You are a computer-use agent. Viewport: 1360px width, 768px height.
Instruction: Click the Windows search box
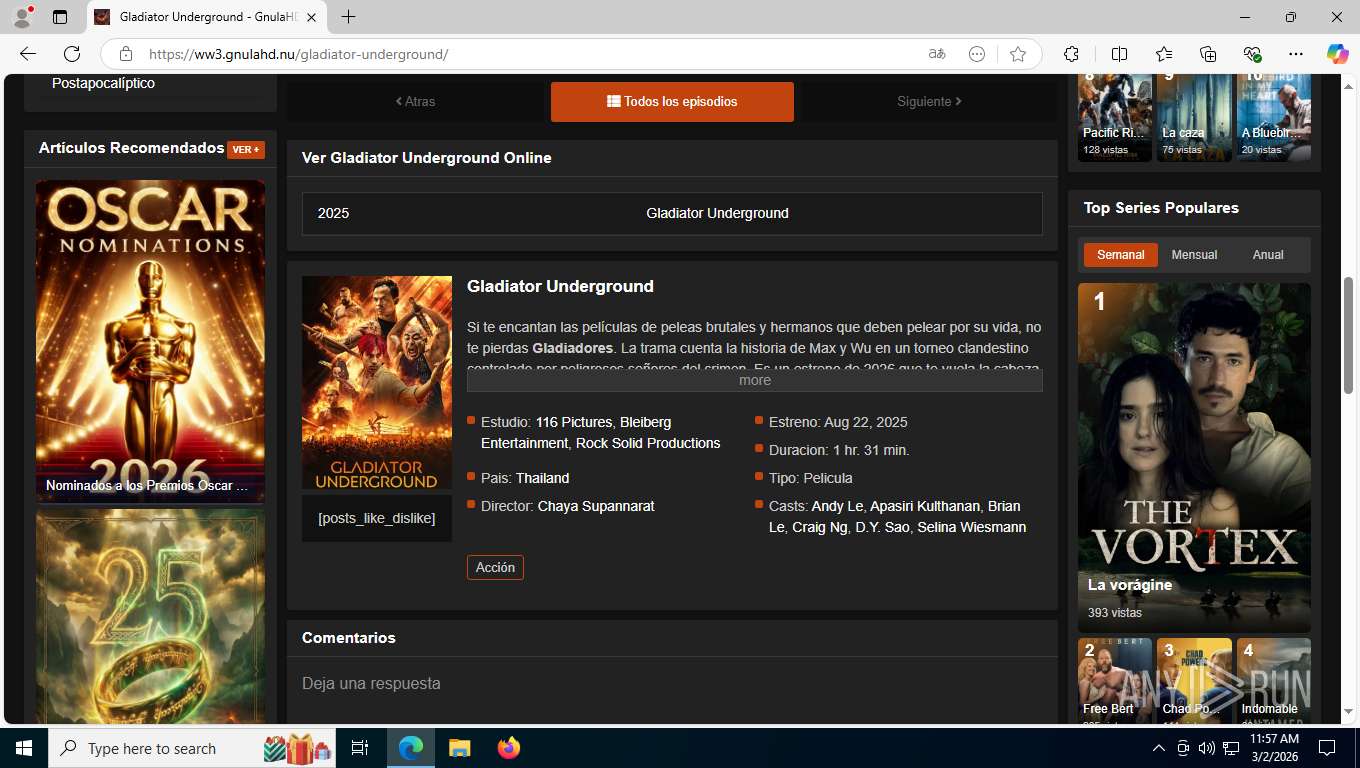click(x=193, y=748)
